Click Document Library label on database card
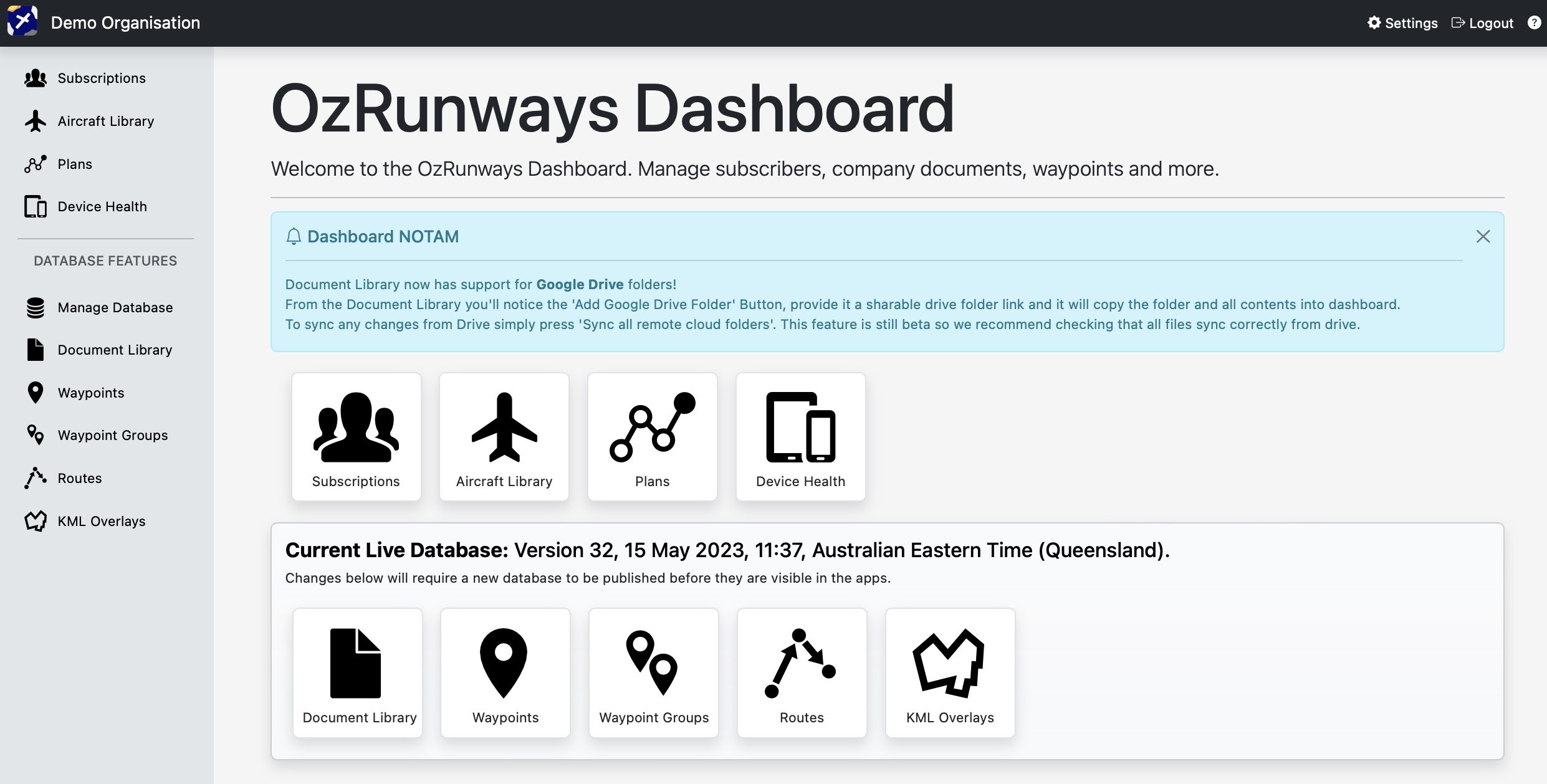 [360, 717]
